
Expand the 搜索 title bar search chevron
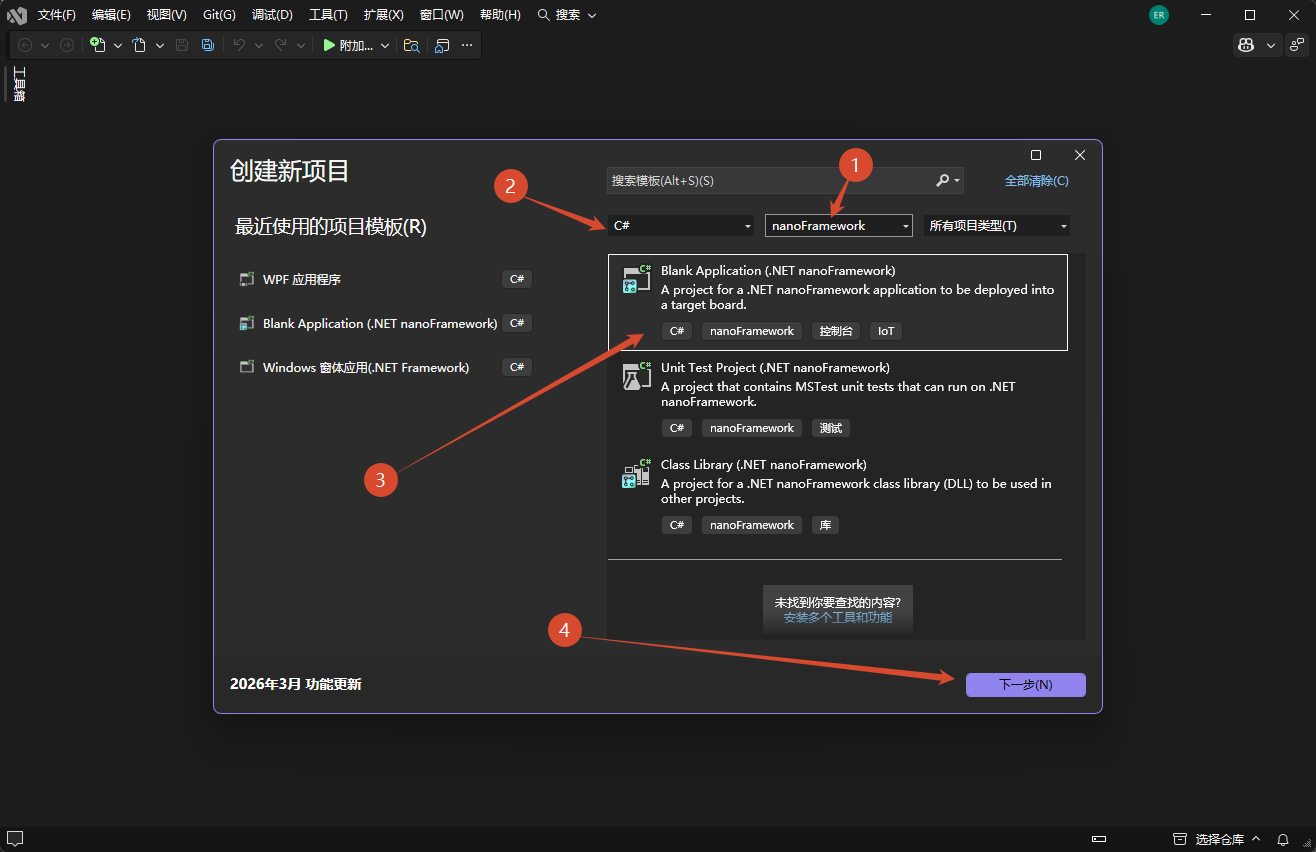click(592, 15)
